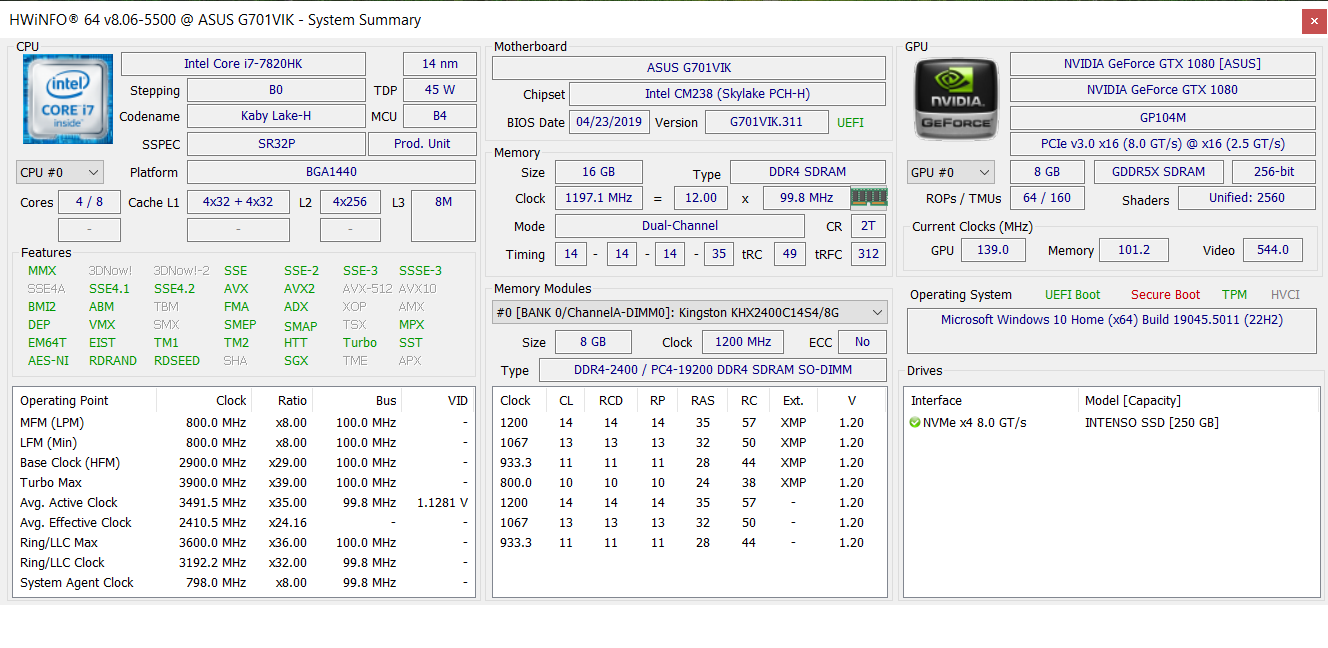This screenshot has height=648, width=1328.
Task: Click the 256-bit bus width field
Action: click(x=1274, y=172)
